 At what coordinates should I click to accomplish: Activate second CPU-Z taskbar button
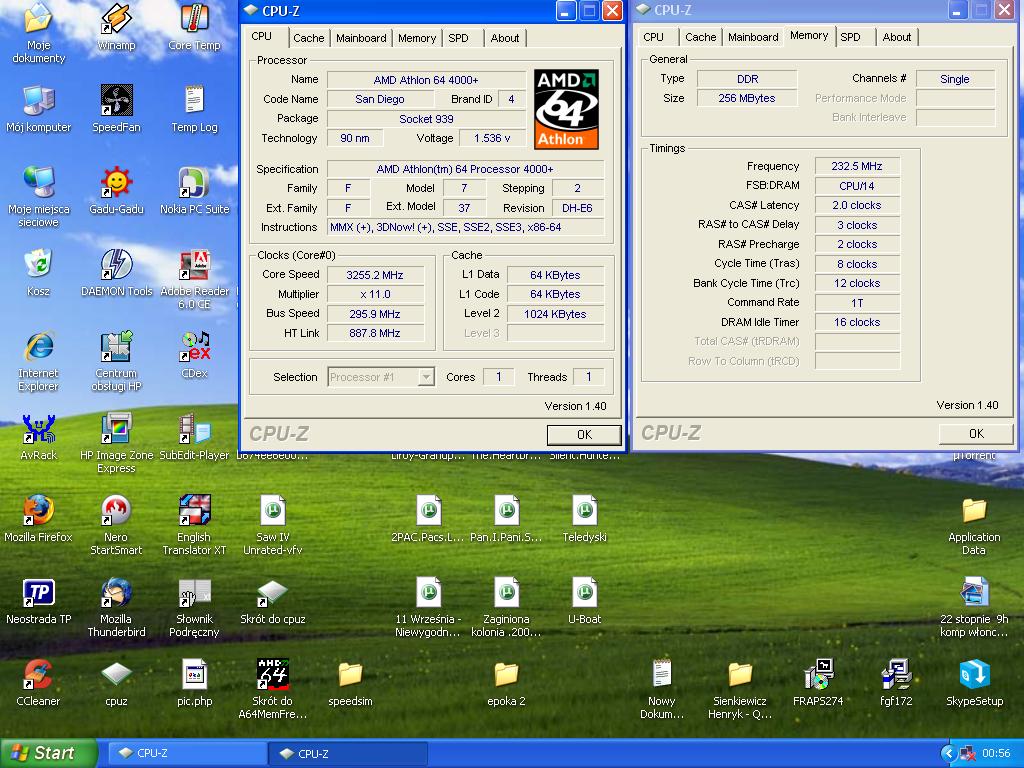(348, 754)
